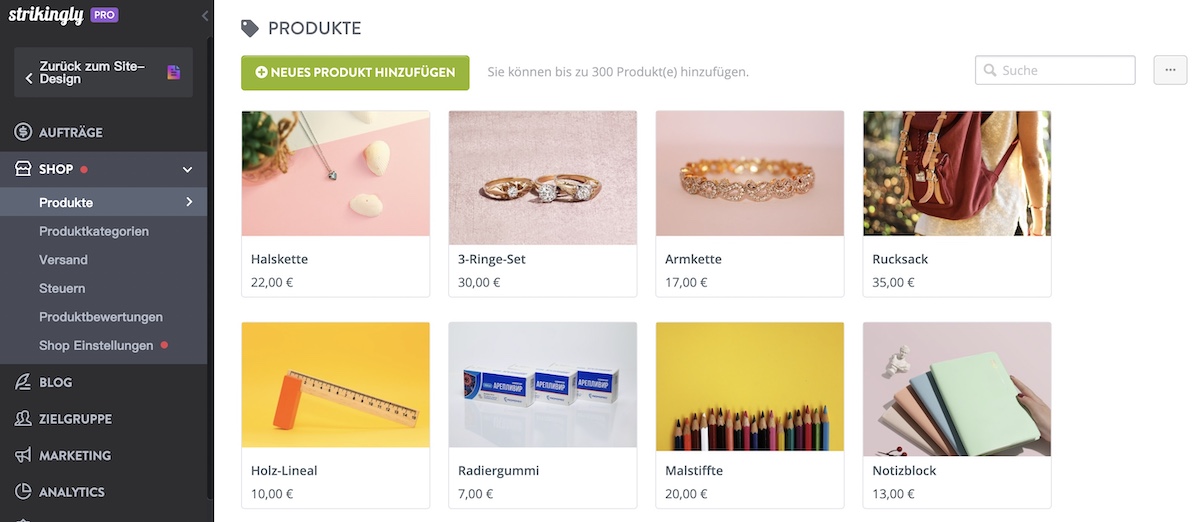Image resolution: width=1200 pixels, height=522 pixels.
Task: Click the Marketing megaphone icon
Action: pyautogui.click(x=23, y=455)
